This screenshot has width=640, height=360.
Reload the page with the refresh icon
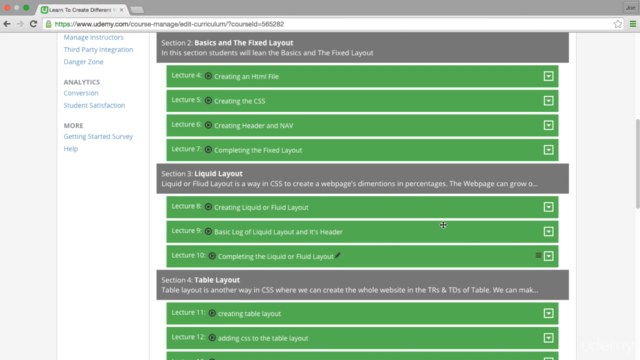click(x=33, y=24)
